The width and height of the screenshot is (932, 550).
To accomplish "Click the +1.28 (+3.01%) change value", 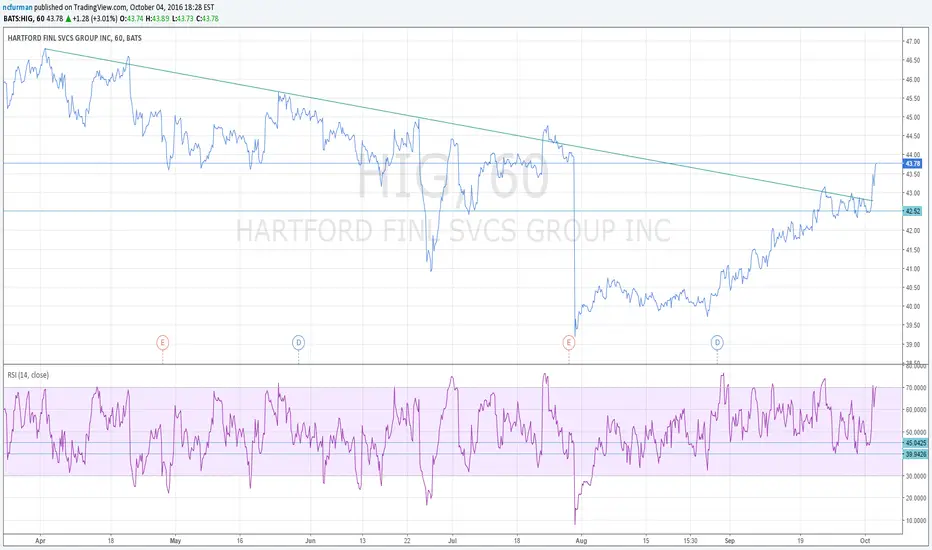I will (97, 18).
